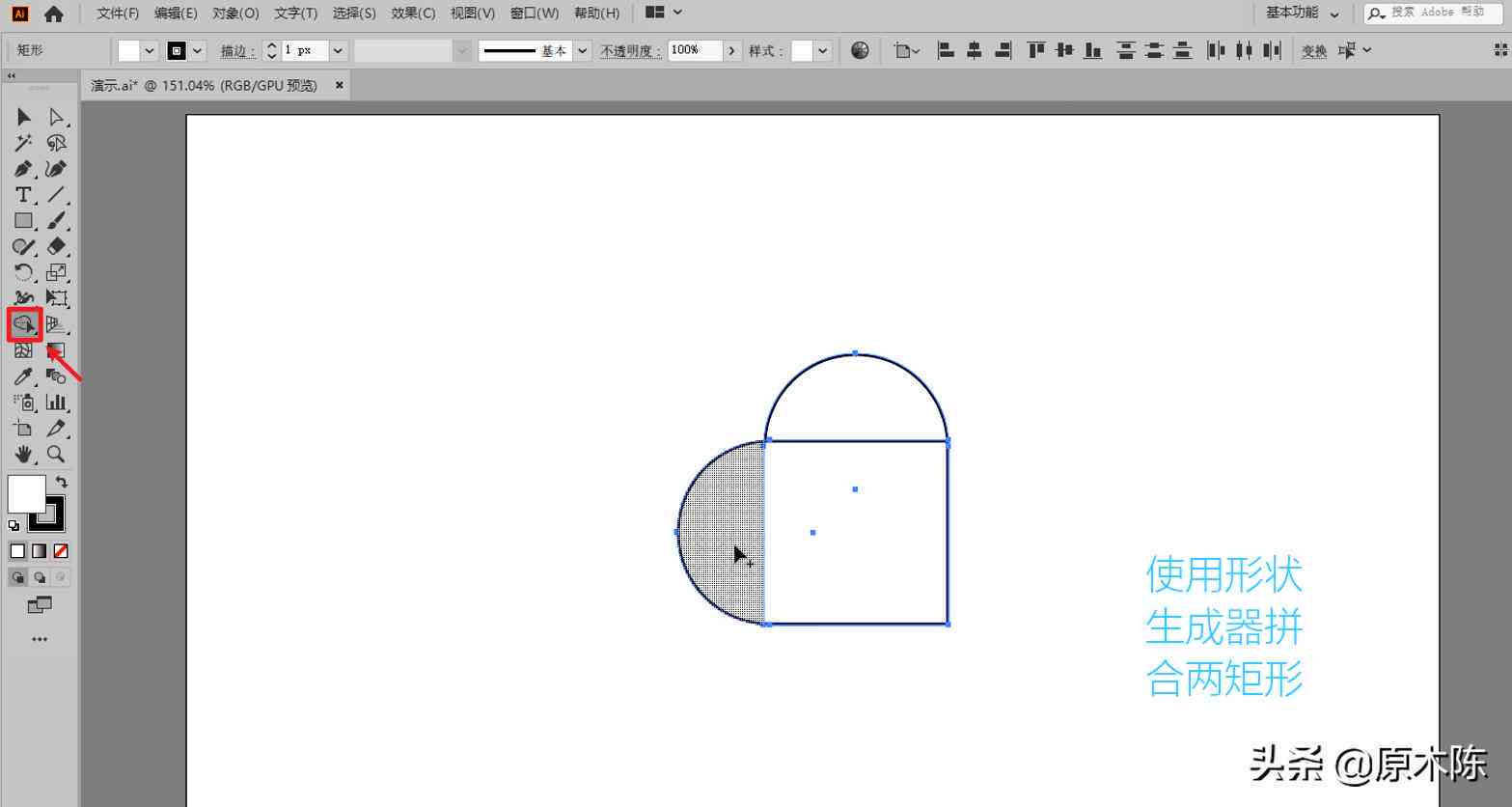Set paint mode to Gradient
Image resolution: width=1512 pixels, height=807 pixels.
pyautogui.click(x=40, y=551)
